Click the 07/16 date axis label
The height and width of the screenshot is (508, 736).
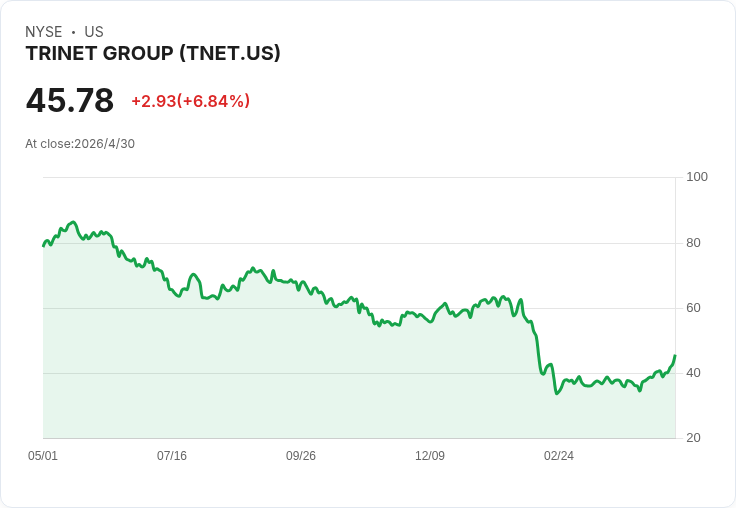pyautogui.click(x=172, y=456)
